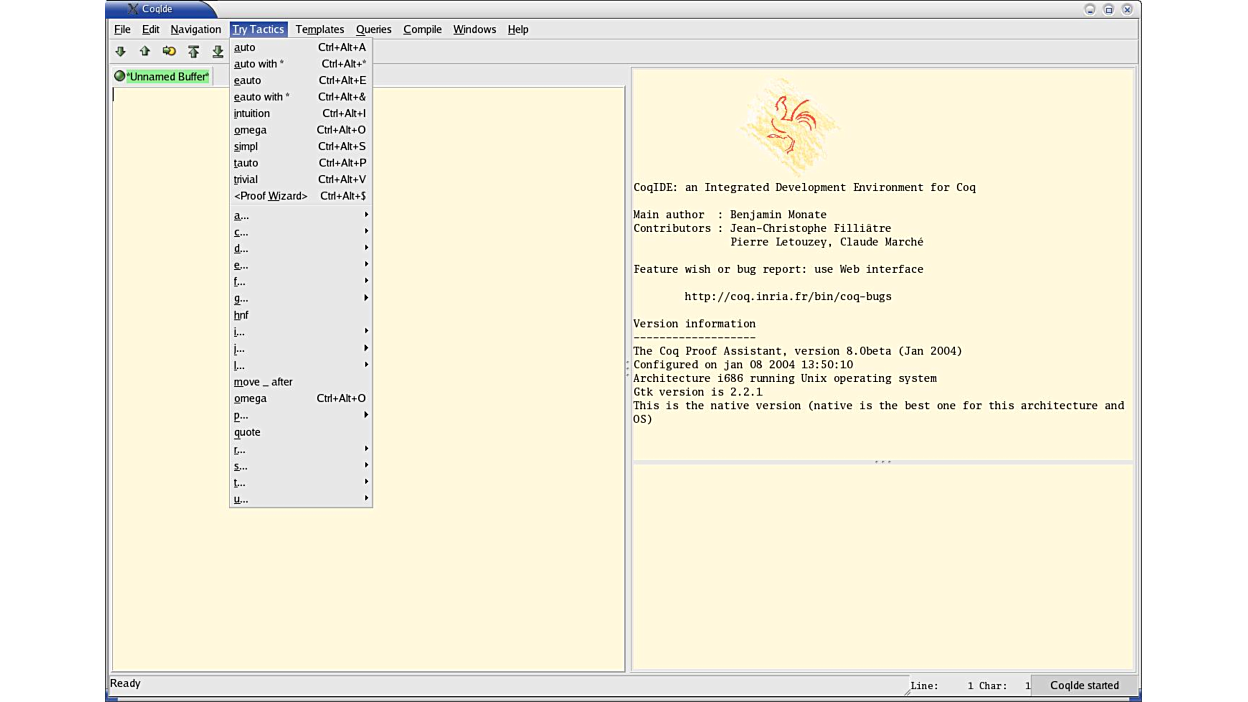
Task: Click the Go to end arrow icon
Action: (217, 51)
